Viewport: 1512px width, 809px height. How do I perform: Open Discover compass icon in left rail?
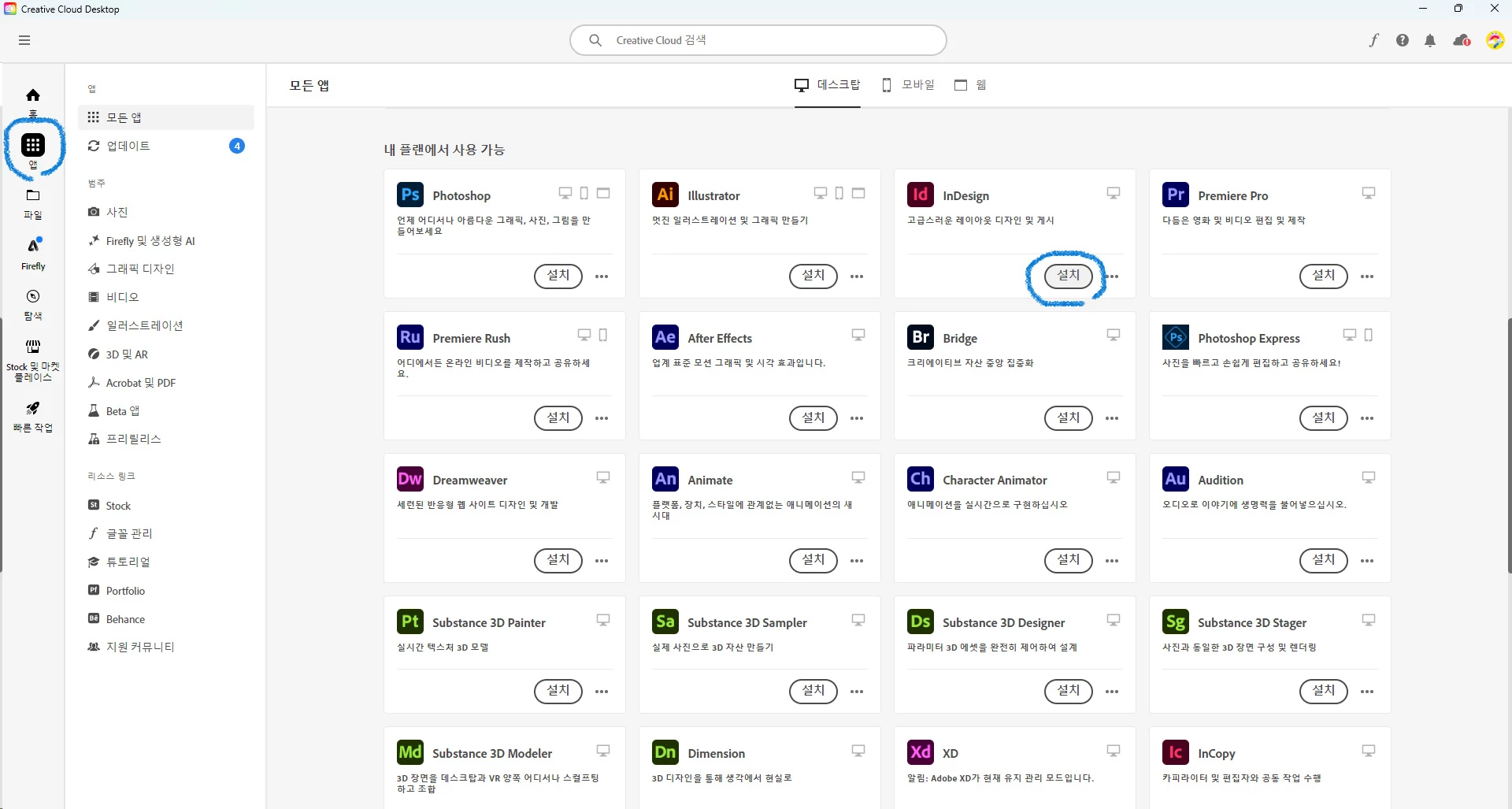[x=33, y=304]
